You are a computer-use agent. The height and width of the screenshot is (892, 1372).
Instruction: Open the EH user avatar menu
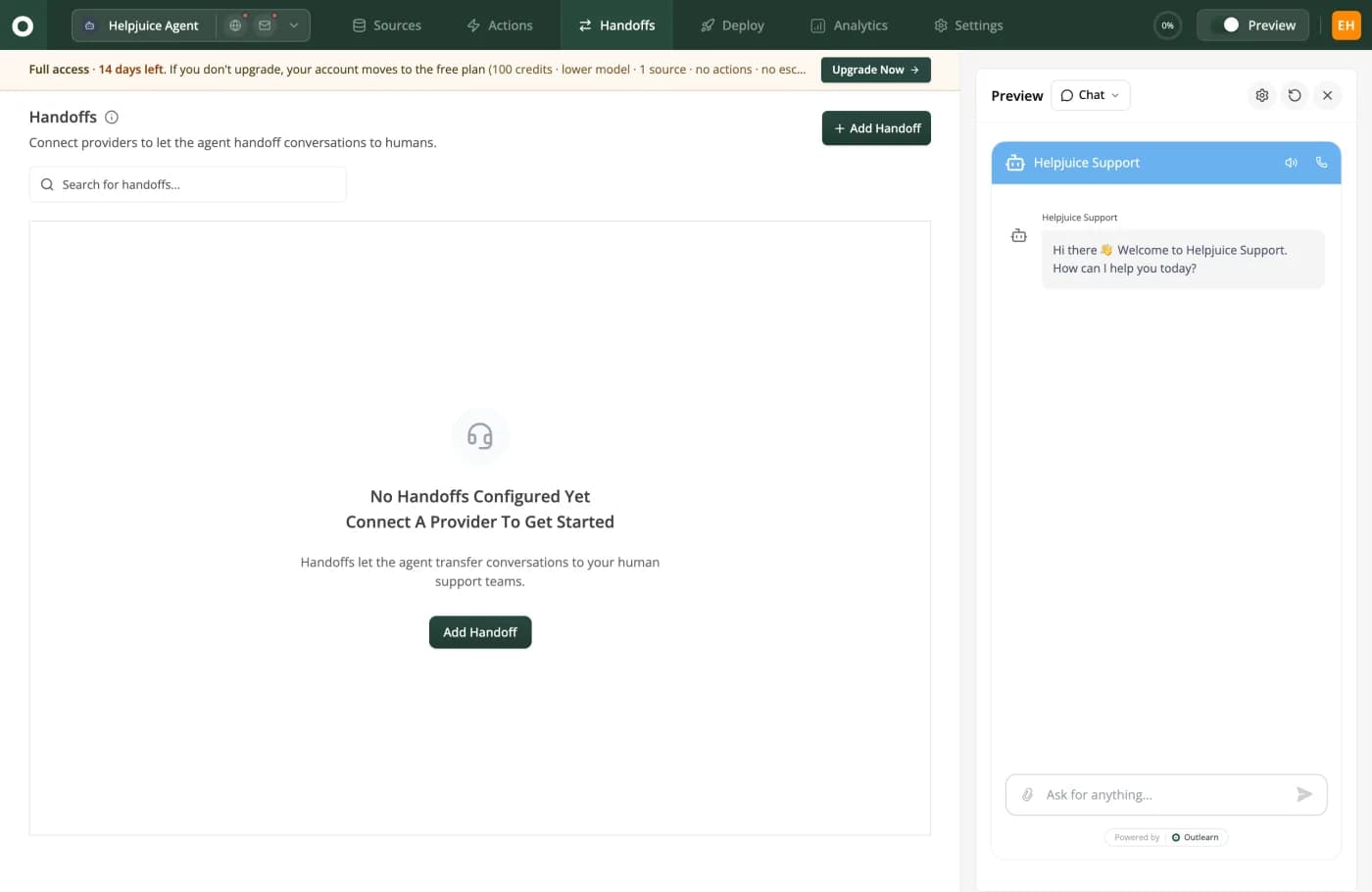1346,25
